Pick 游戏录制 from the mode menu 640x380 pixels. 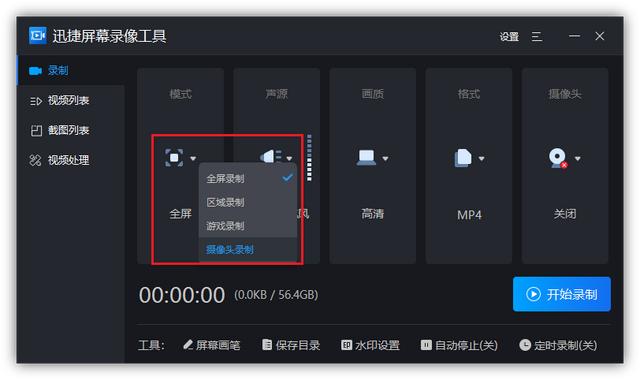pyautogui.click(x=248, y=226)
